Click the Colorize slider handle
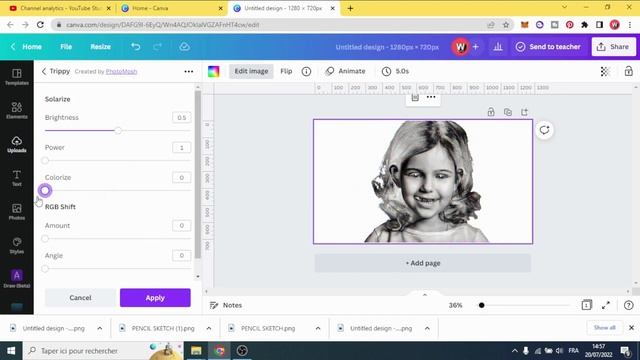This screenshot has width=640, height=360. pos(45,190)
